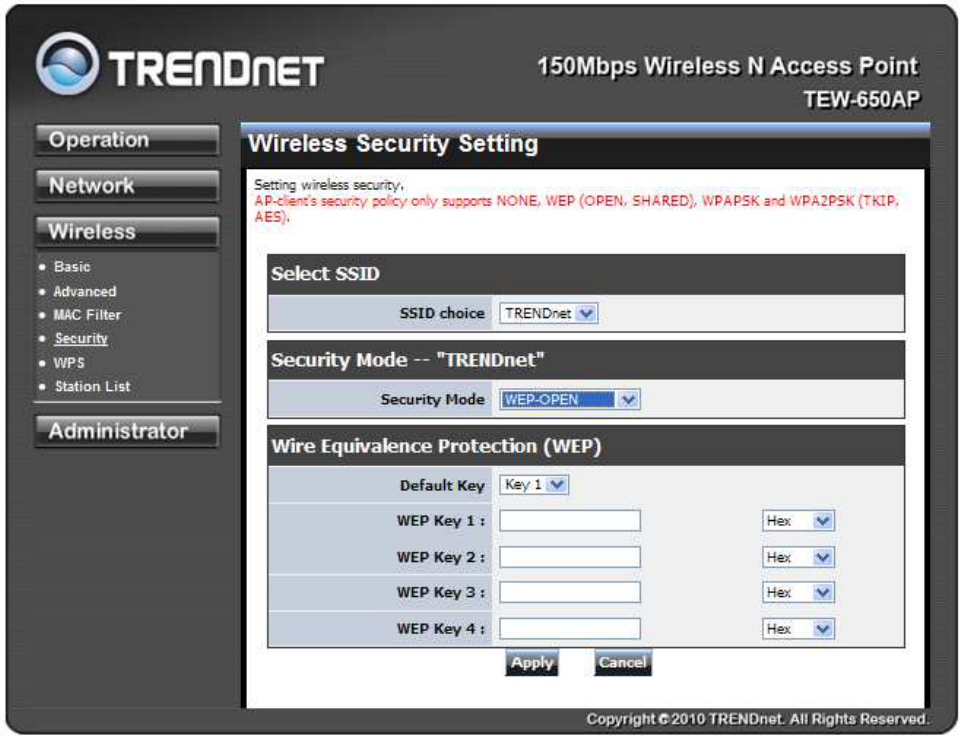Viewport: 967px width, 745px height.
Task: Click the TEW-650AP model name
Action: pos(862,99)
